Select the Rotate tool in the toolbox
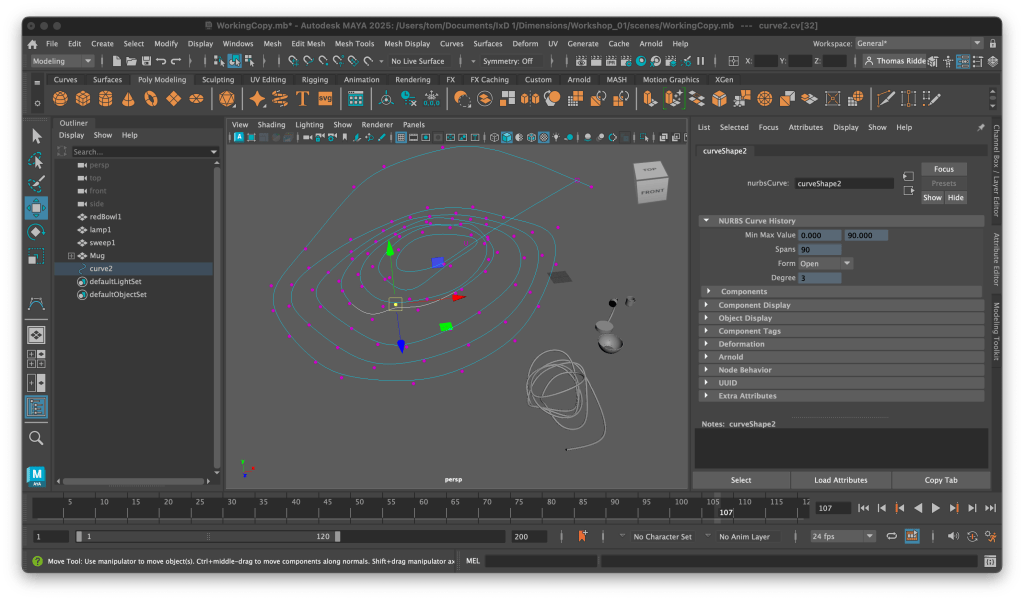Image resolution: width=1024 pixels, height=600 pixels. pos(36,232)
